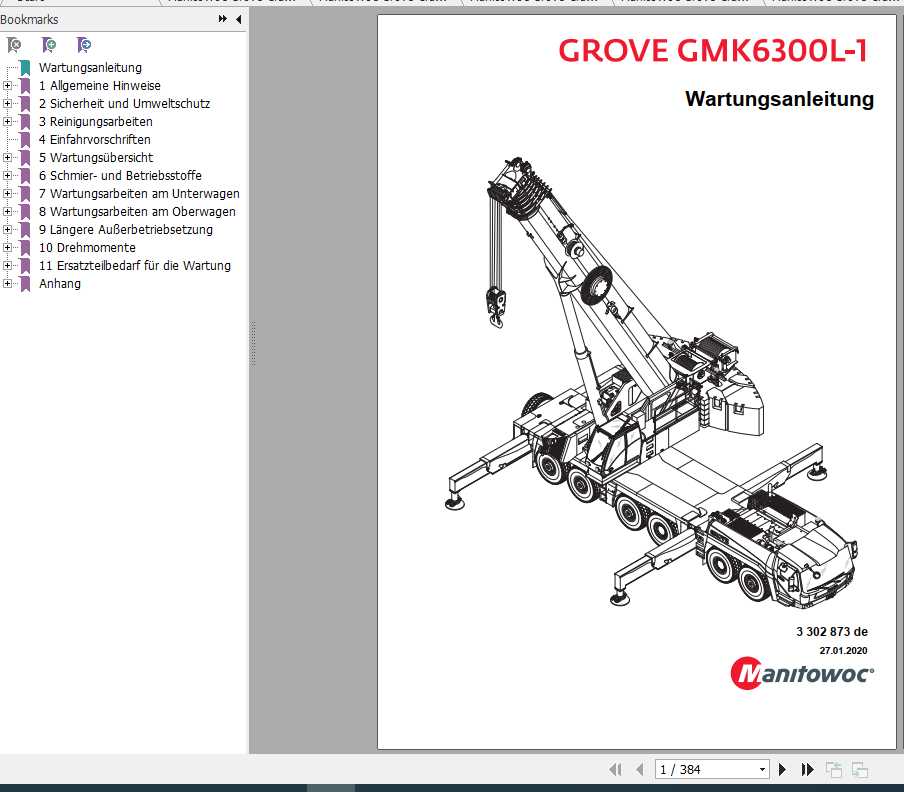This screenshot has height=792, width=904.
Task: Expand the 3 Reinigungsarbeiten bookmark
Action: tap(7, 122)
